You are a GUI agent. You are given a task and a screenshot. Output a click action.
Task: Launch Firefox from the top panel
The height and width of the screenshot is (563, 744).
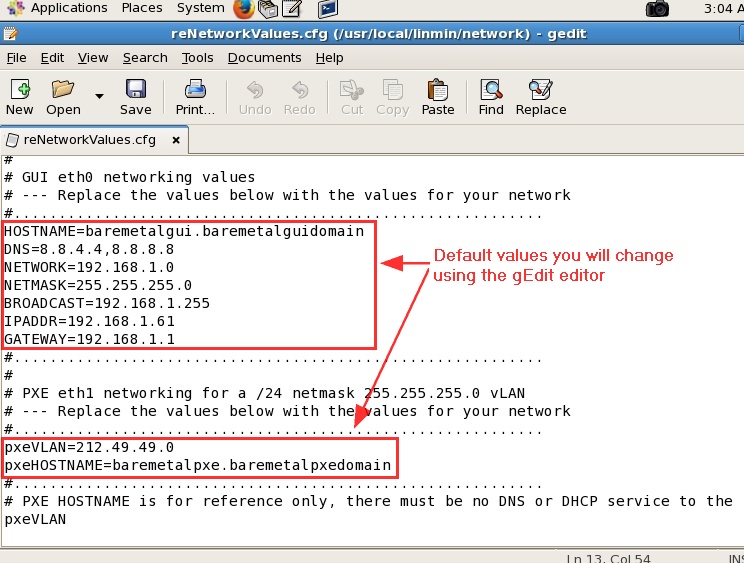point(244,9)
